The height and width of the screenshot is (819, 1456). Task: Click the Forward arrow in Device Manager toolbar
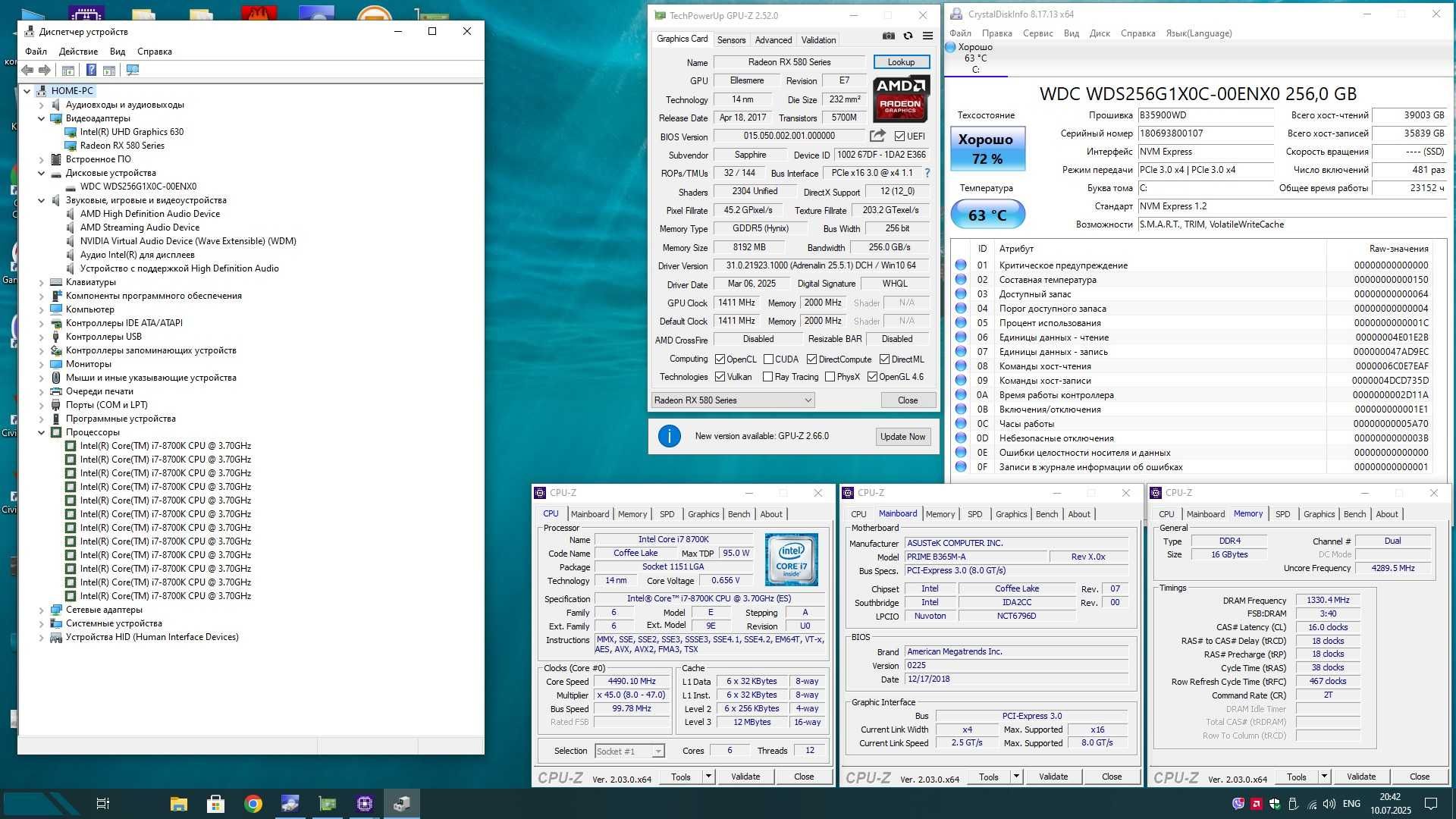45,70
